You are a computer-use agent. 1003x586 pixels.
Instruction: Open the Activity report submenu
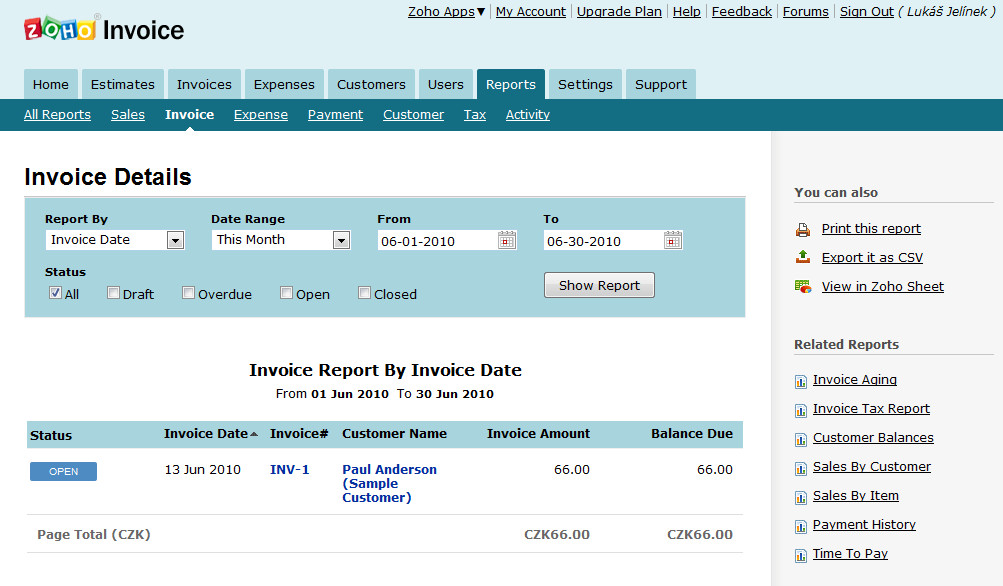click(x=528, y=115)
